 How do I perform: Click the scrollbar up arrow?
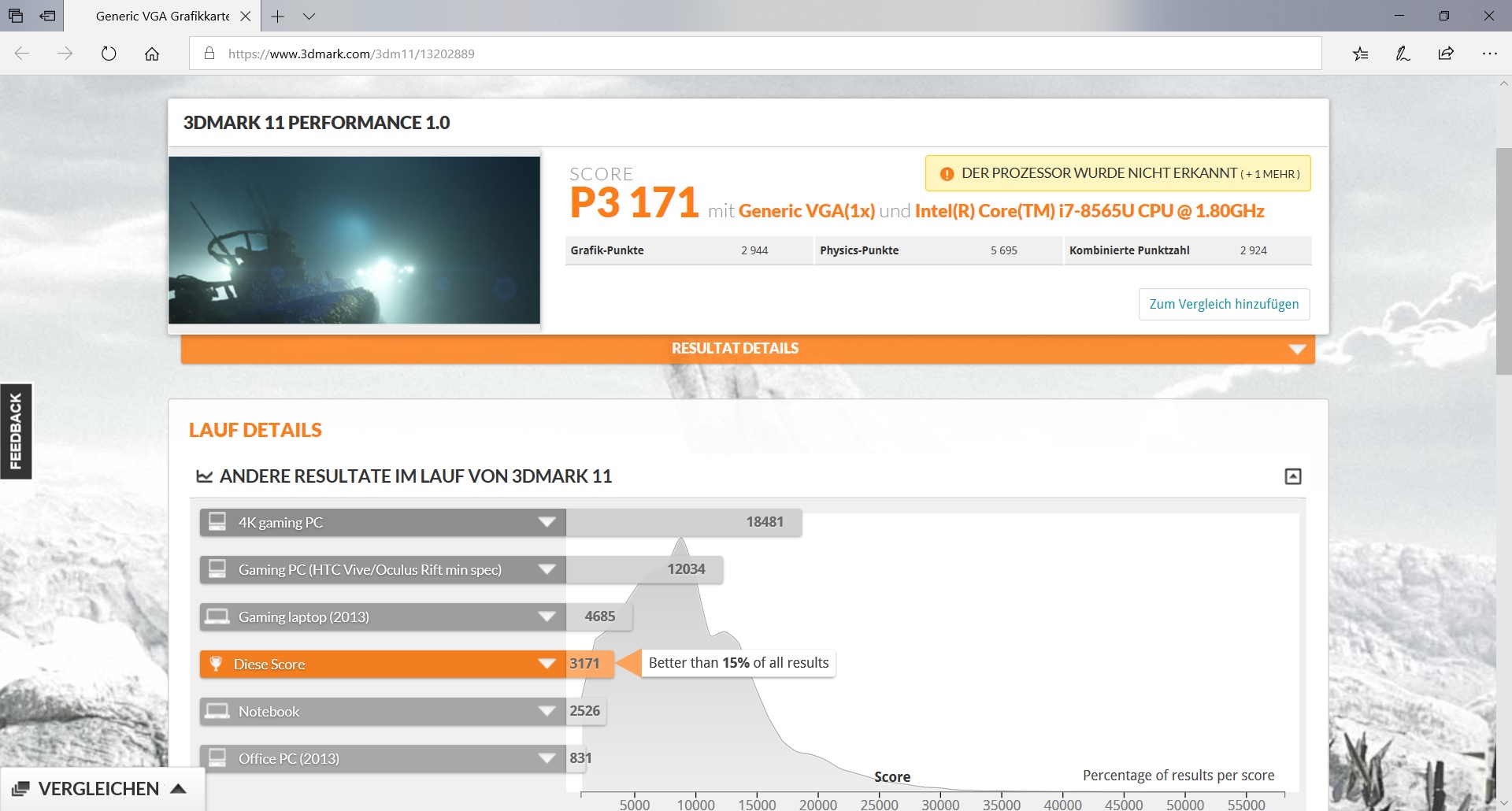tap(1503, 83)
